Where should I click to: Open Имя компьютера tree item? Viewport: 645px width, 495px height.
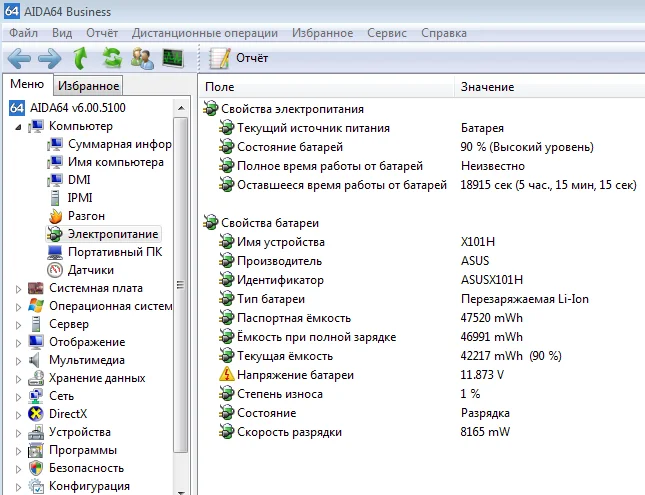coord(116,162)
